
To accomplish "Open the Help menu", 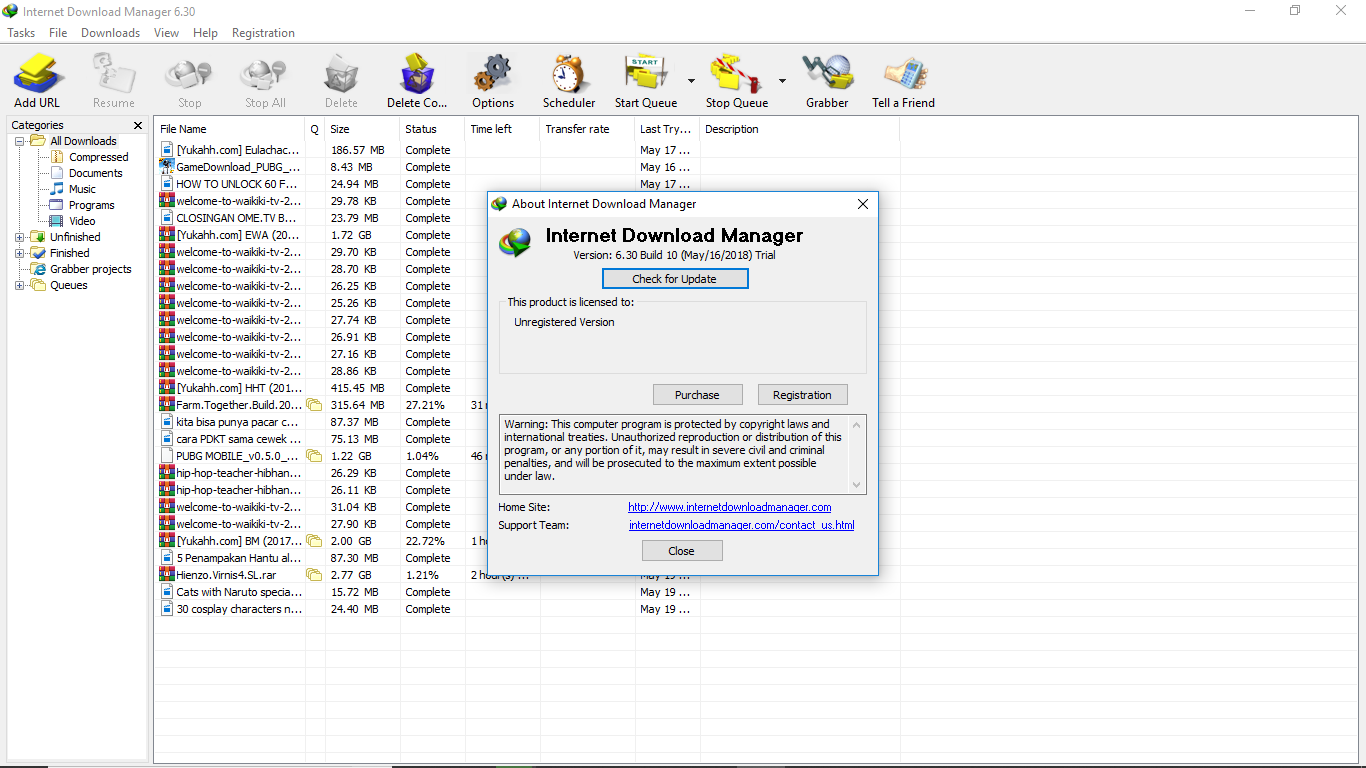I will point(205,33).
